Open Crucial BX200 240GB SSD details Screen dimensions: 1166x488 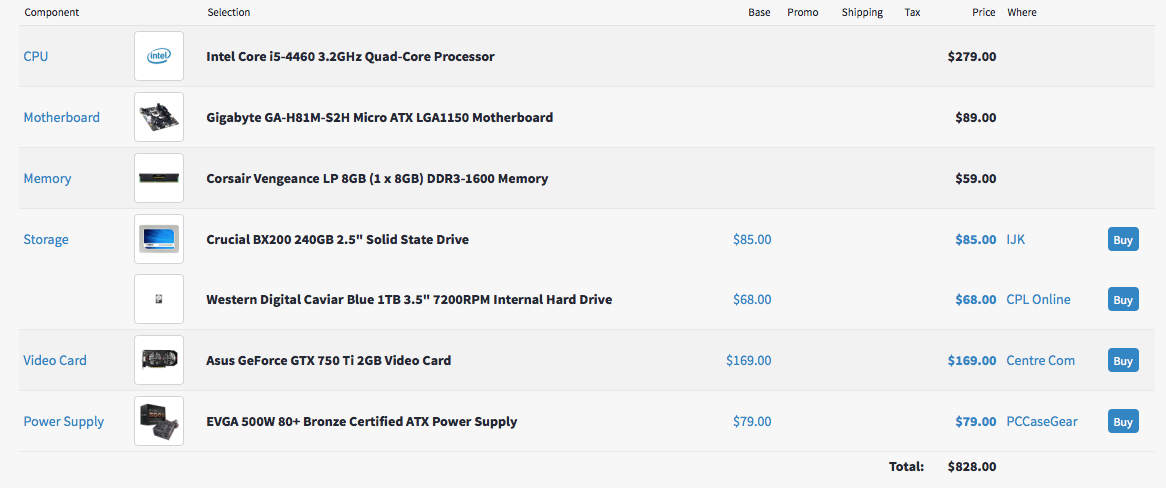coord(338,240)
